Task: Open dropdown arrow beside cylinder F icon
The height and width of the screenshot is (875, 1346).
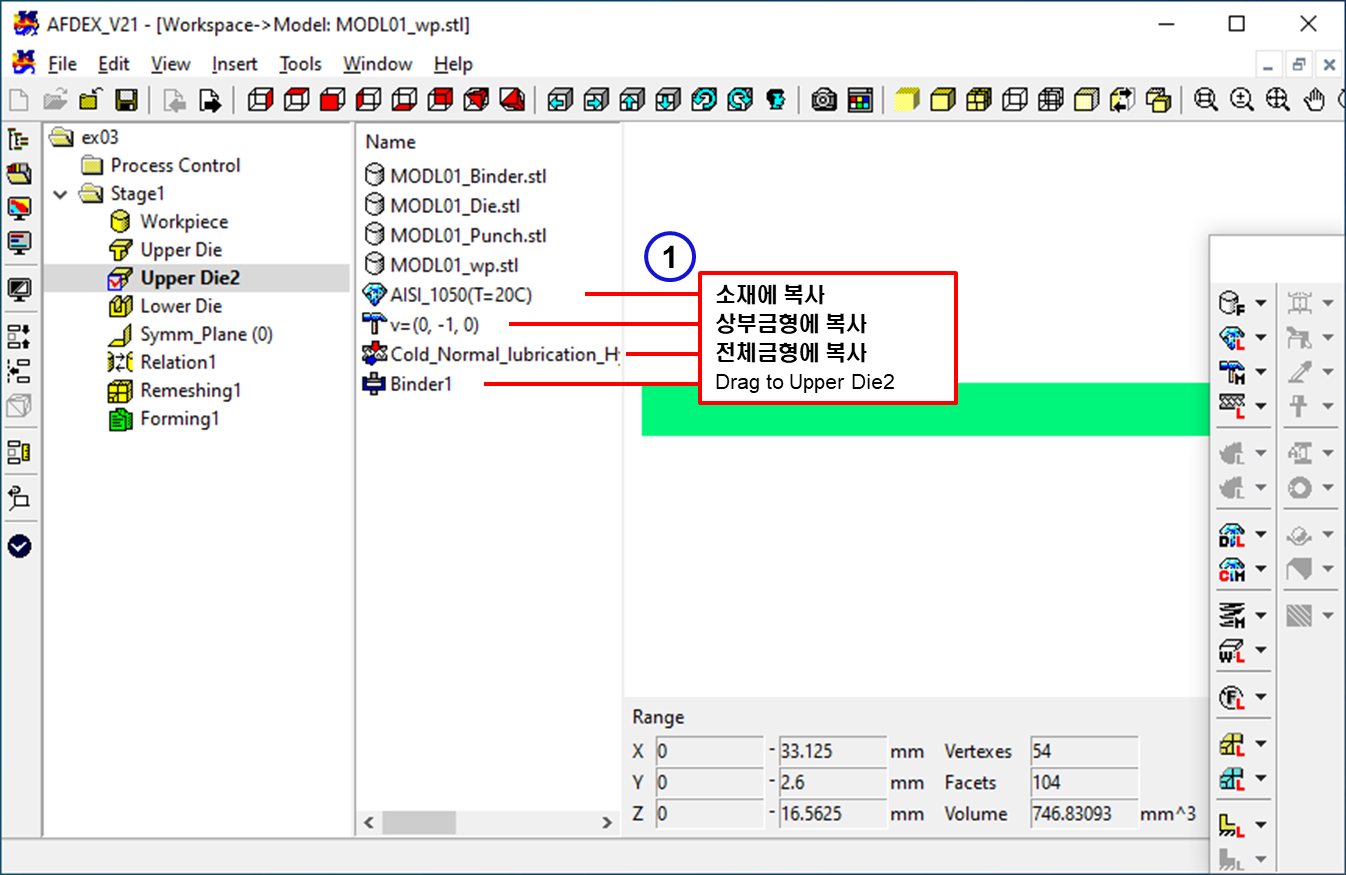Action: (x=1260, y=302)
